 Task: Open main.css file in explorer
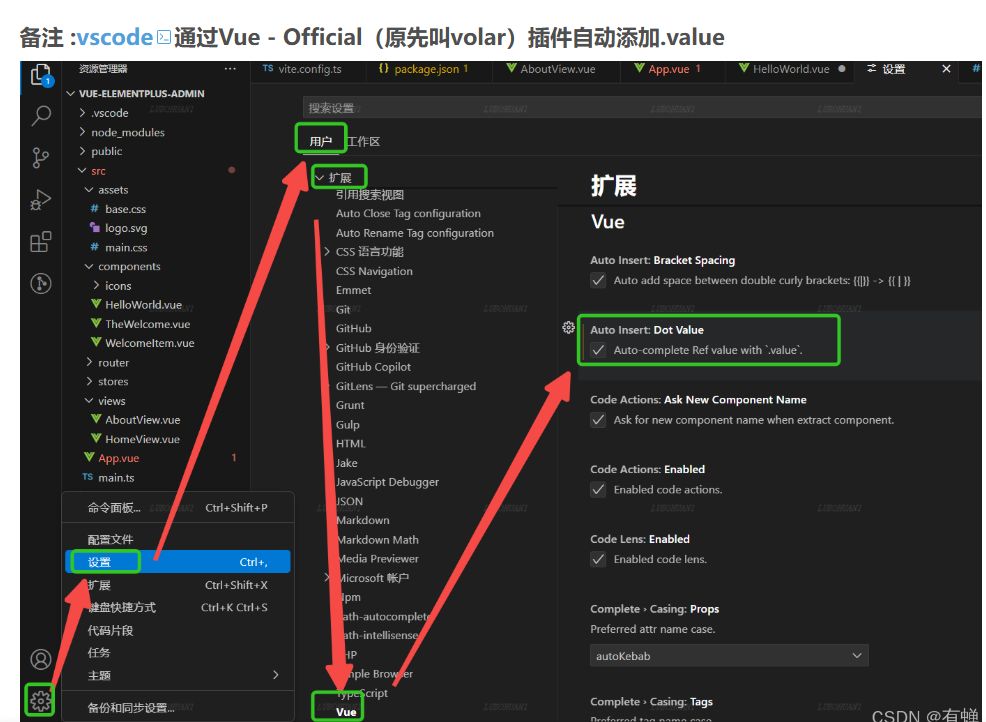click(126, 247)
